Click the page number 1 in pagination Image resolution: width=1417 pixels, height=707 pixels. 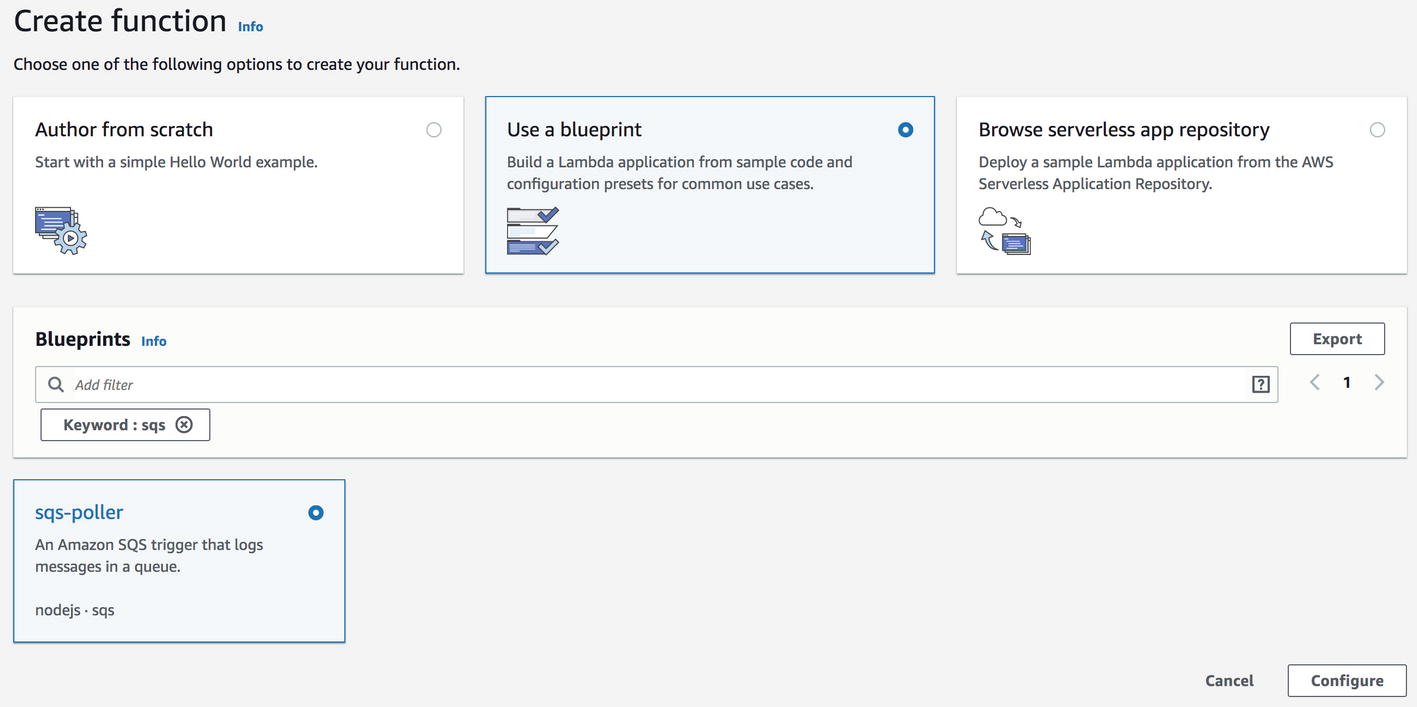(1346, 382)
